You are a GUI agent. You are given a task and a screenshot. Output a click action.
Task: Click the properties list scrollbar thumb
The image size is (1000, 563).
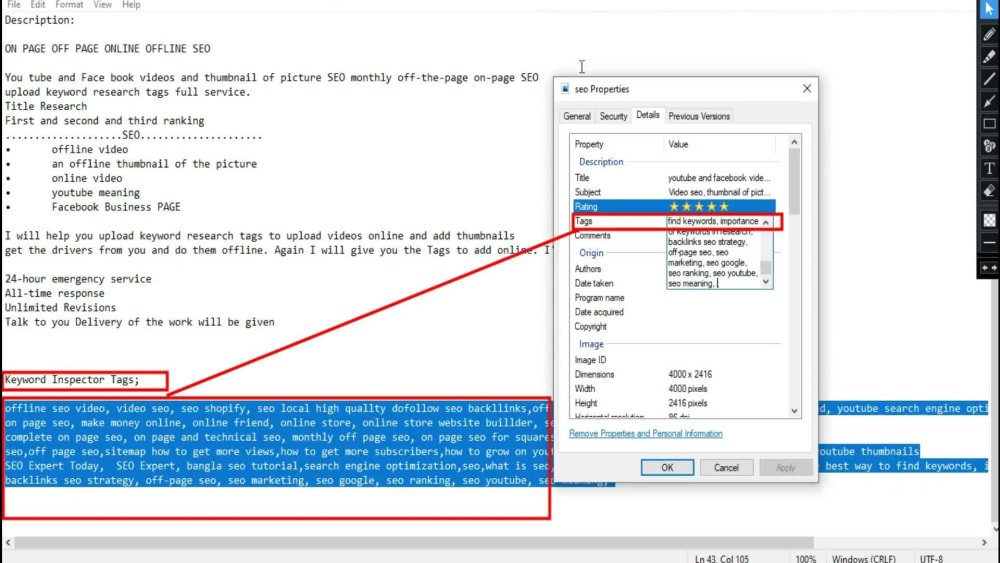tap(794, 182)
